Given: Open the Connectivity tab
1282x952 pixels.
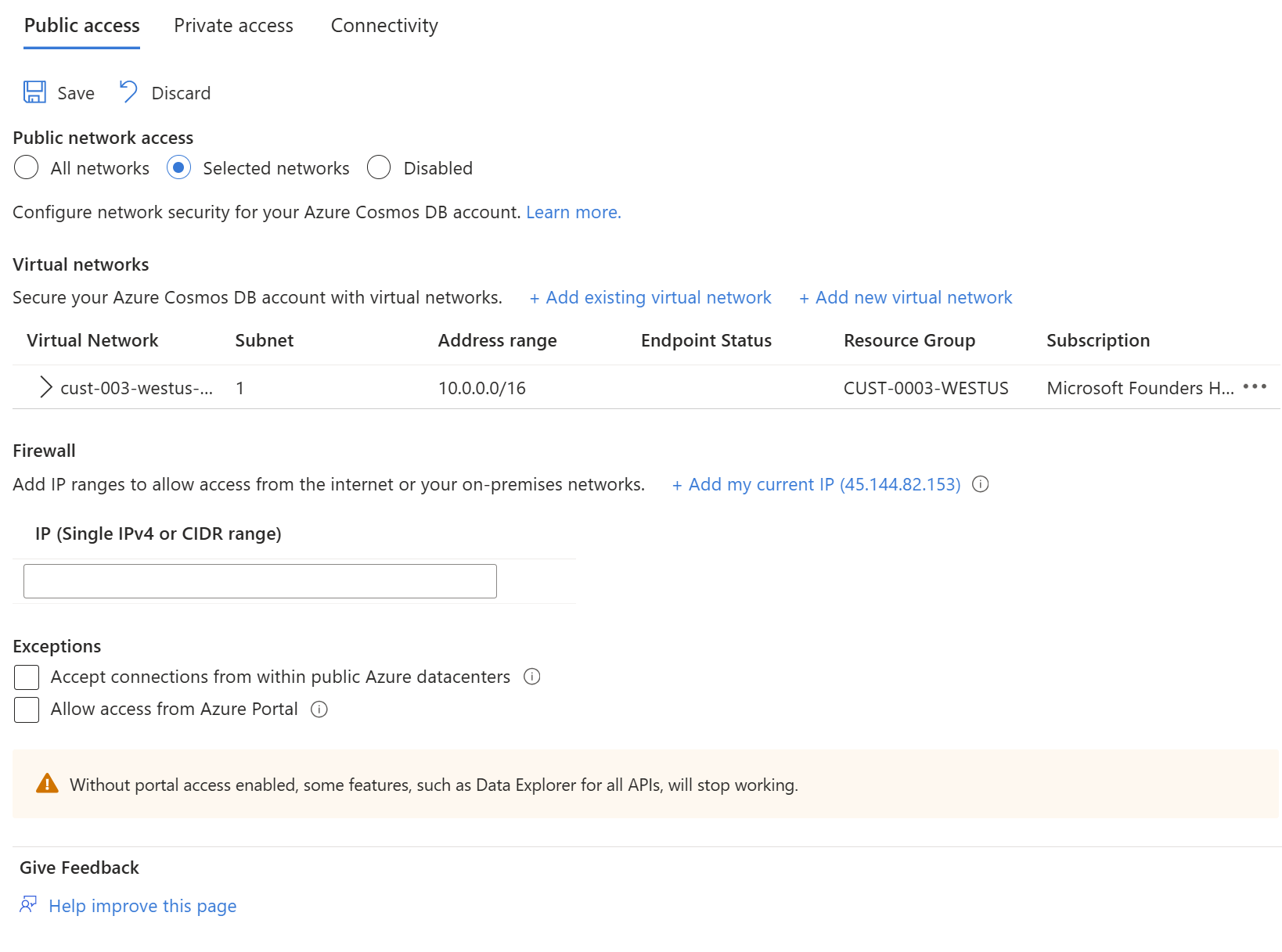Looking at the screenshot, I should 384,26.
